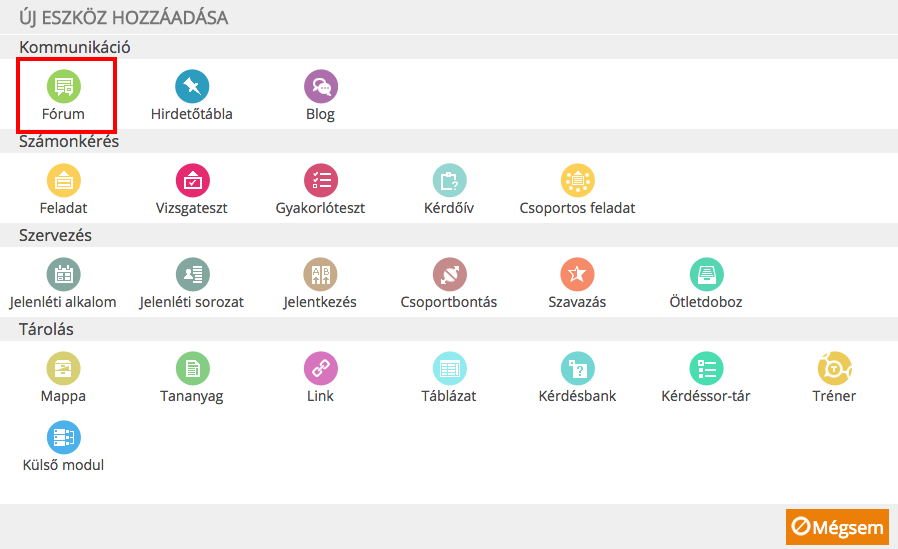Add a Kérdőív questionnaire tool
The image size is (898, 549).
450,180
